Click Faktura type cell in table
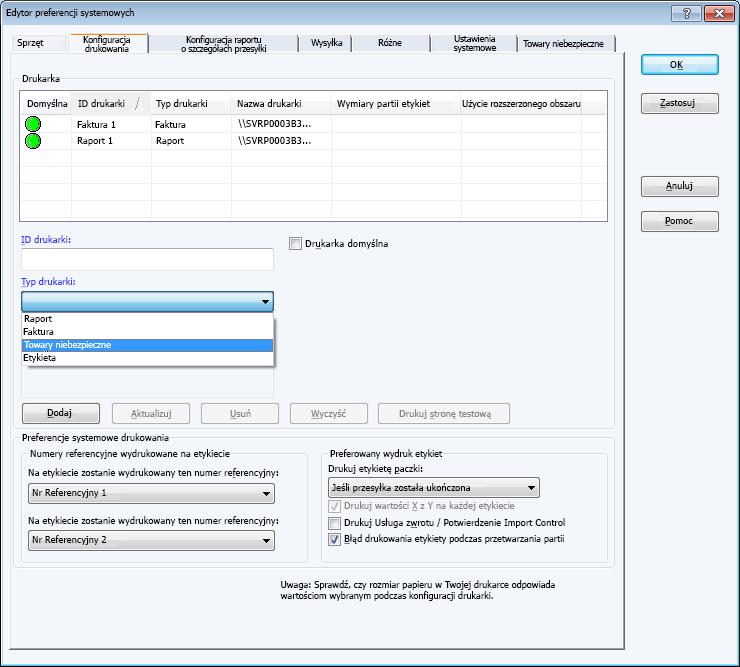 pyautogui.click(x=191, y=124)
